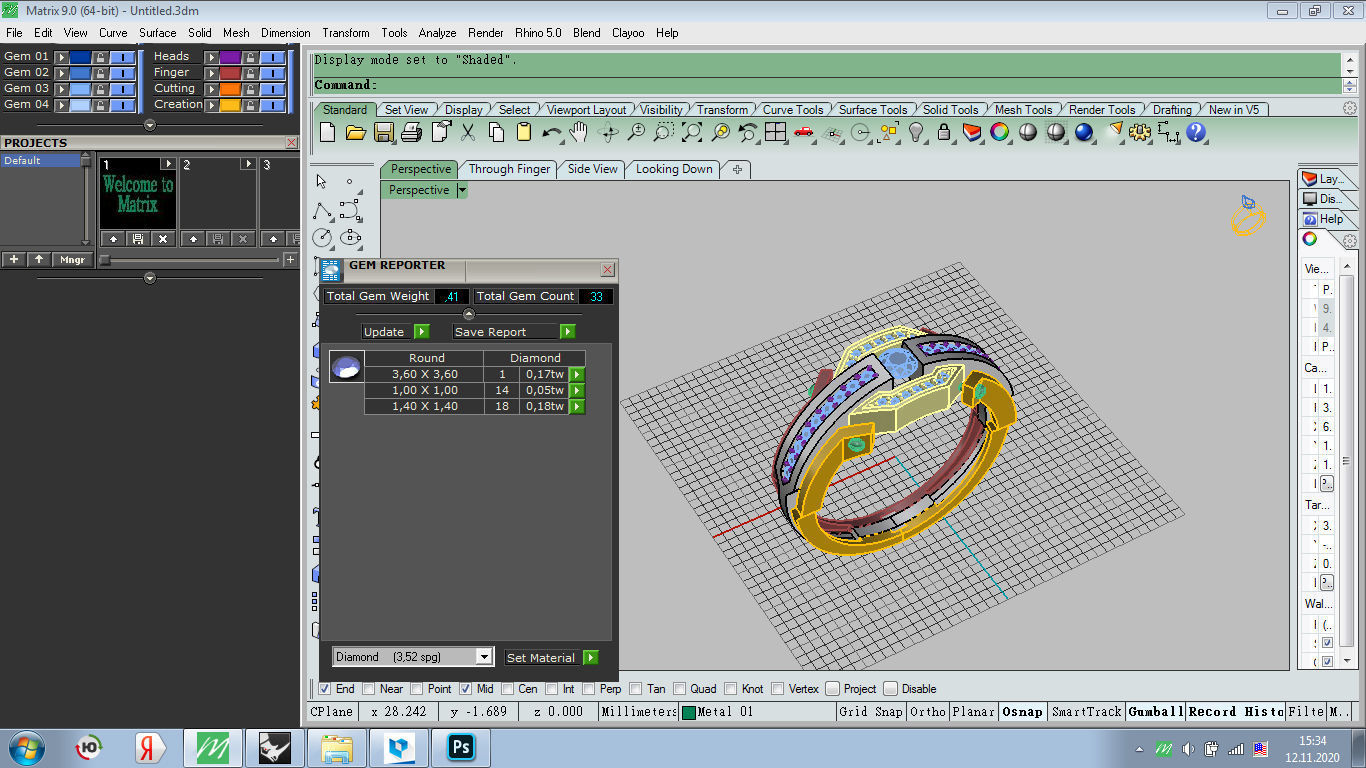Open the Analyze menu
Screen dimensions: 1366x768
point(437,33)
